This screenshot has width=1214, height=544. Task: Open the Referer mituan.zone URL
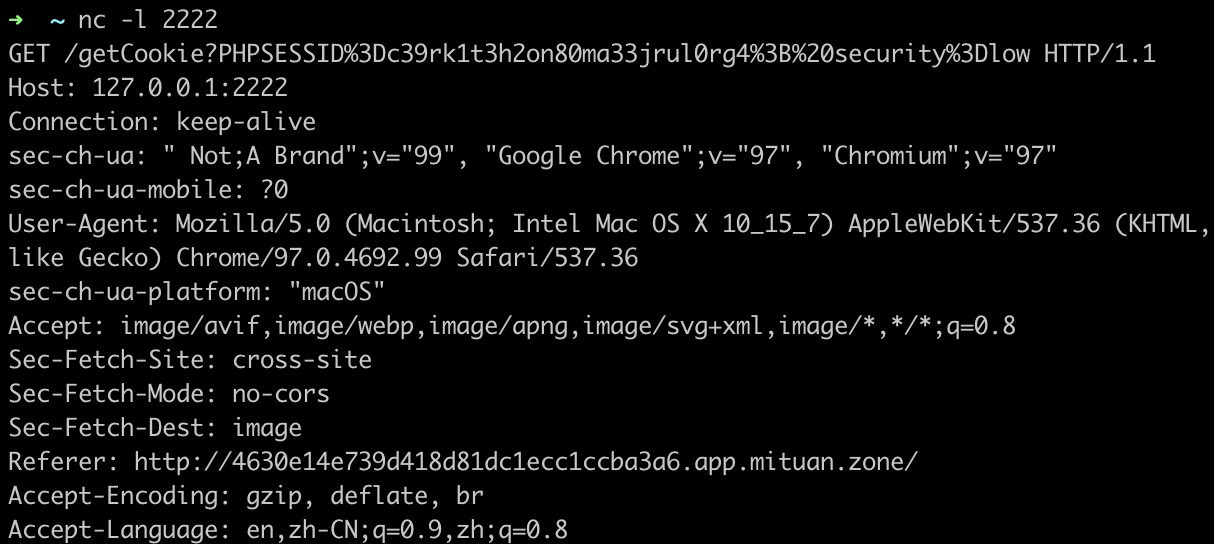(526, 462)
